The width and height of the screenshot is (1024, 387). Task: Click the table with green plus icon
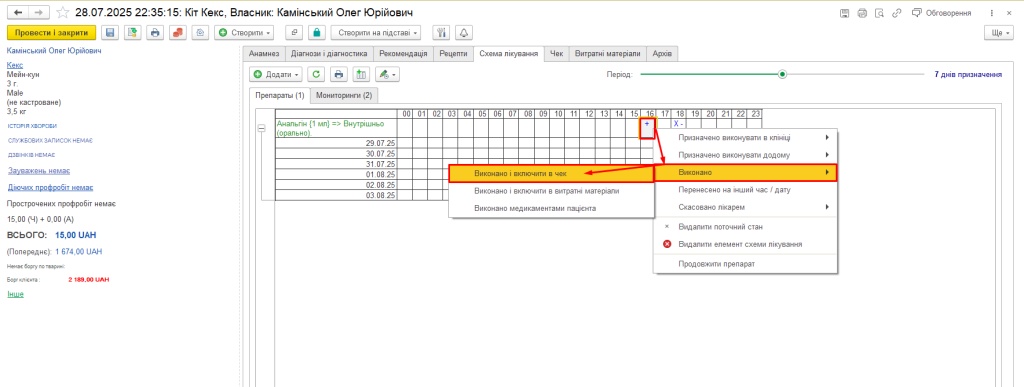pyautogui.click(x=361, y=74)
